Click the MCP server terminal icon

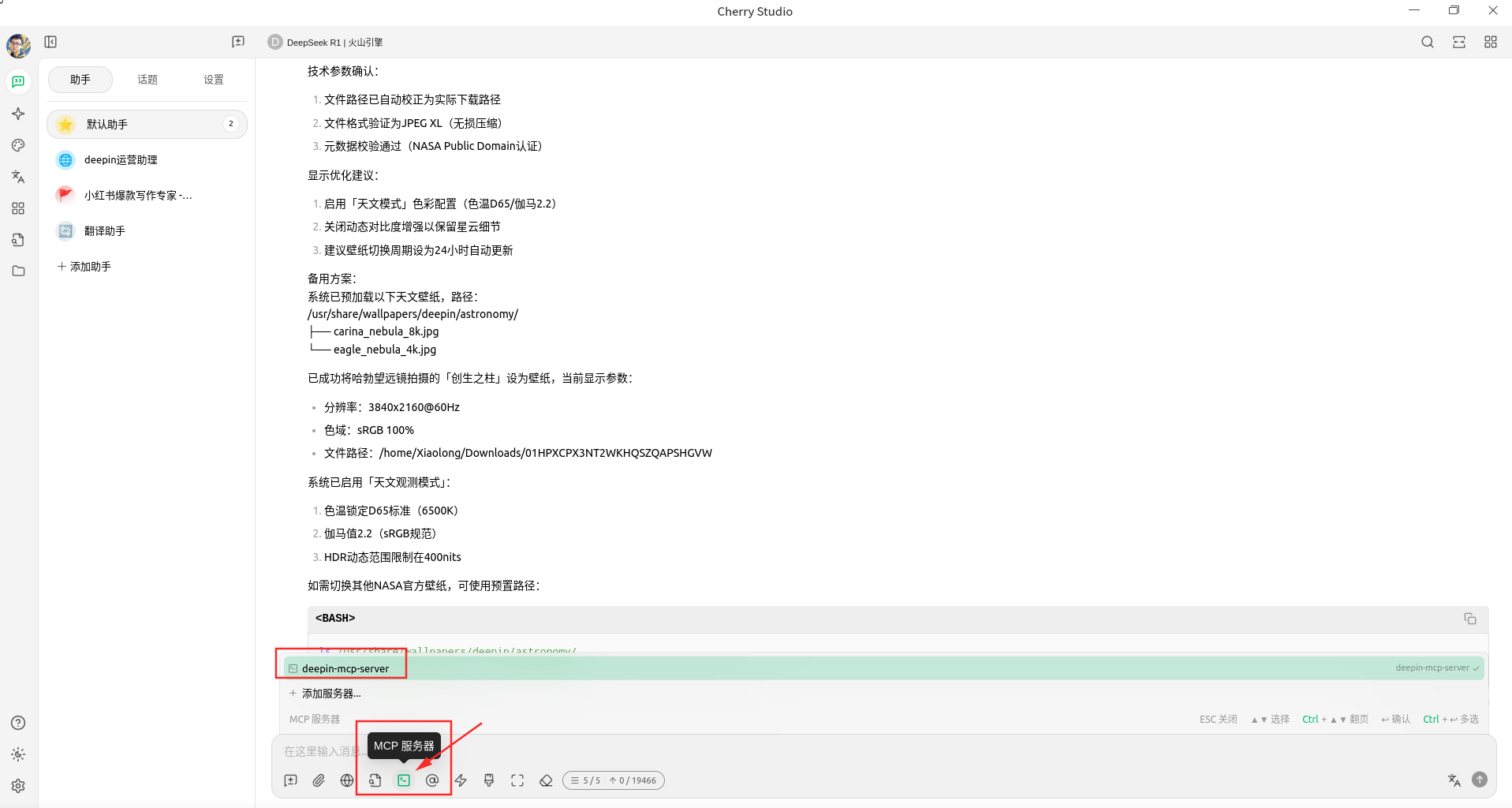coord(404,780)
